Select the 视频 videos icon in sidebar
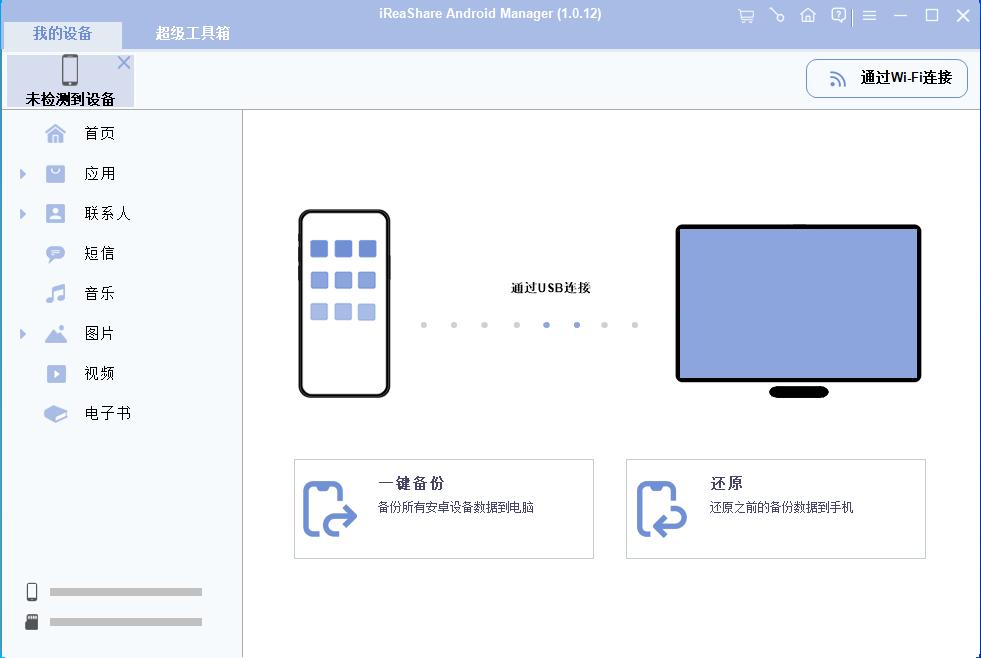Image resolution: width=981 pixels, height=658 pixels. [x=55, y=373]
